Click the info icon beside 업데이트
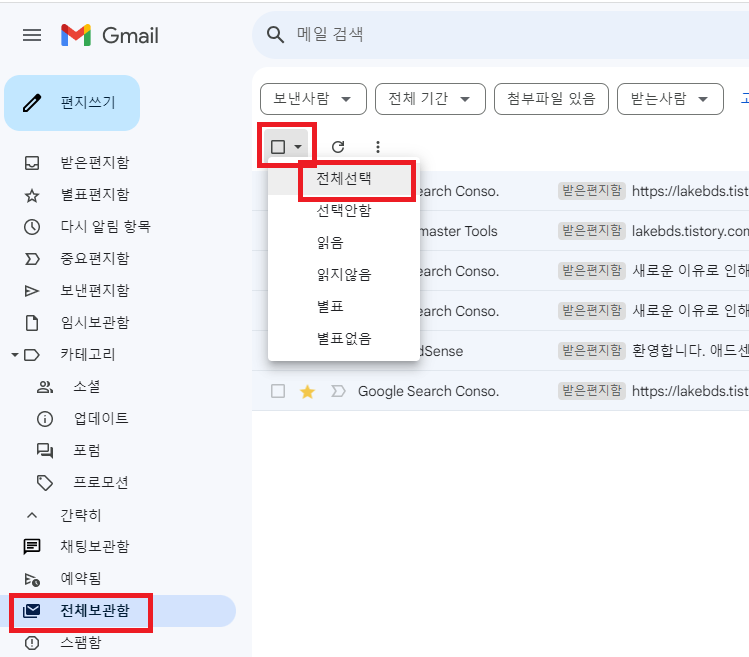This screenshot has width=749, height=657. [x=45, y=419]
